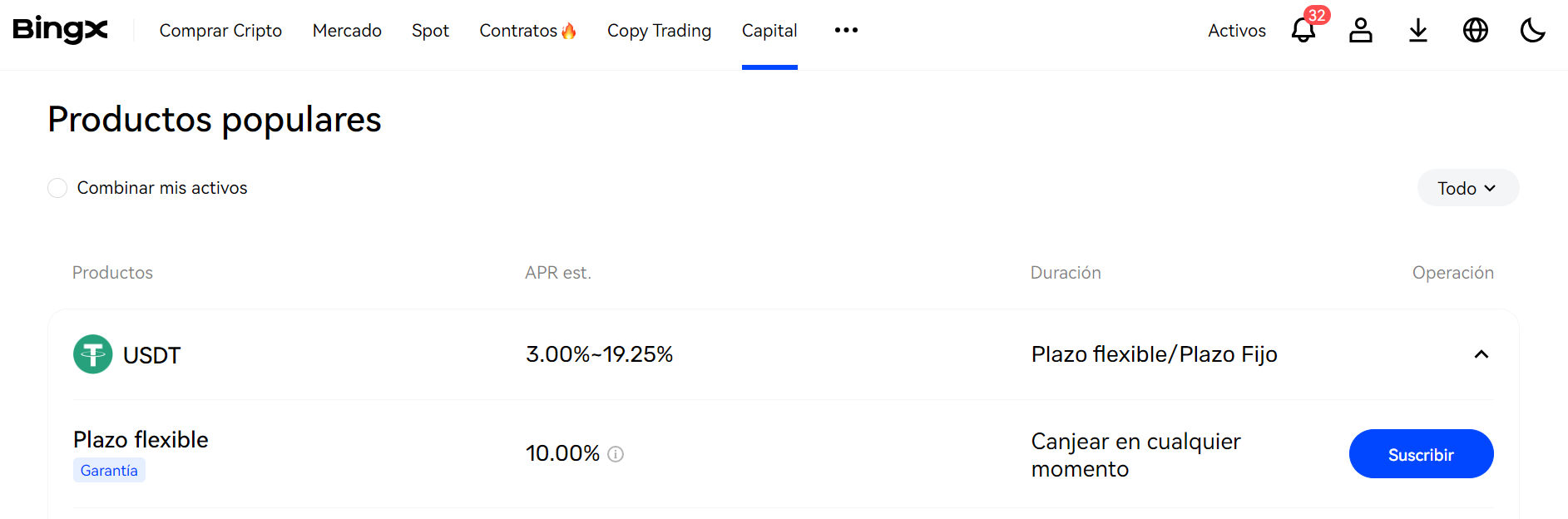Click the Suscribir button

[x=1422, y=454]
